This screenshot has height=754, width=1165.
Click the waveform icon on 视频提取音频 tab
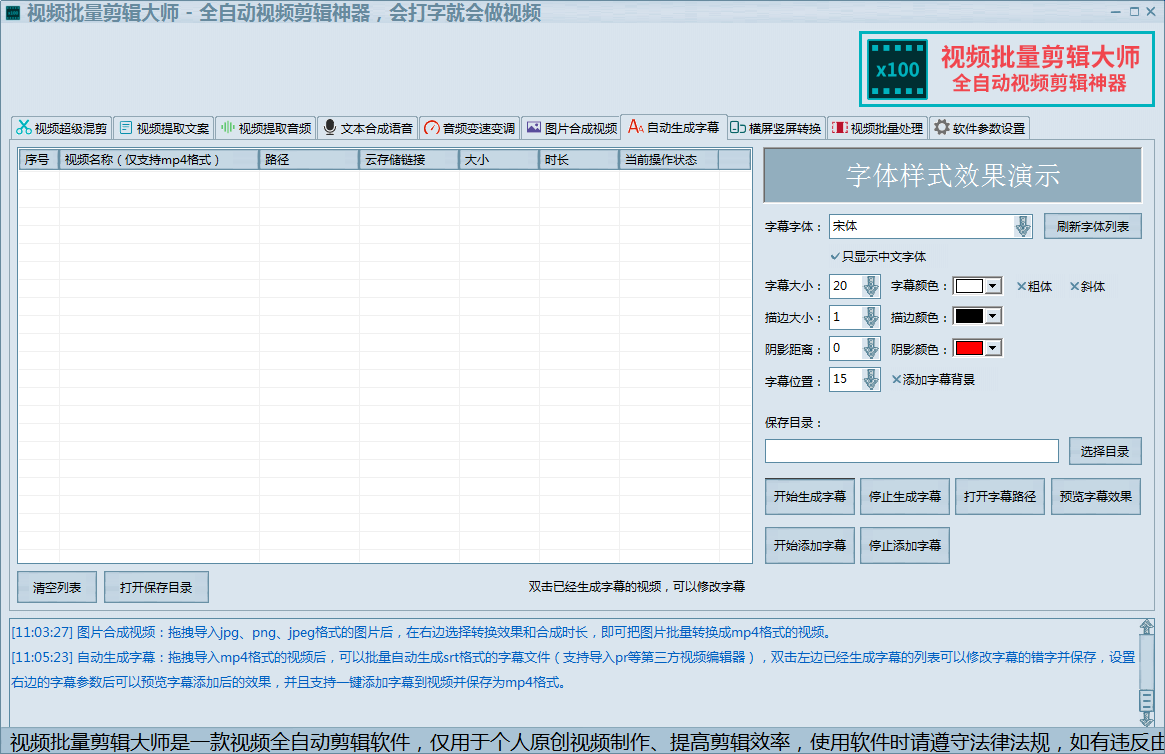(227, 128)
